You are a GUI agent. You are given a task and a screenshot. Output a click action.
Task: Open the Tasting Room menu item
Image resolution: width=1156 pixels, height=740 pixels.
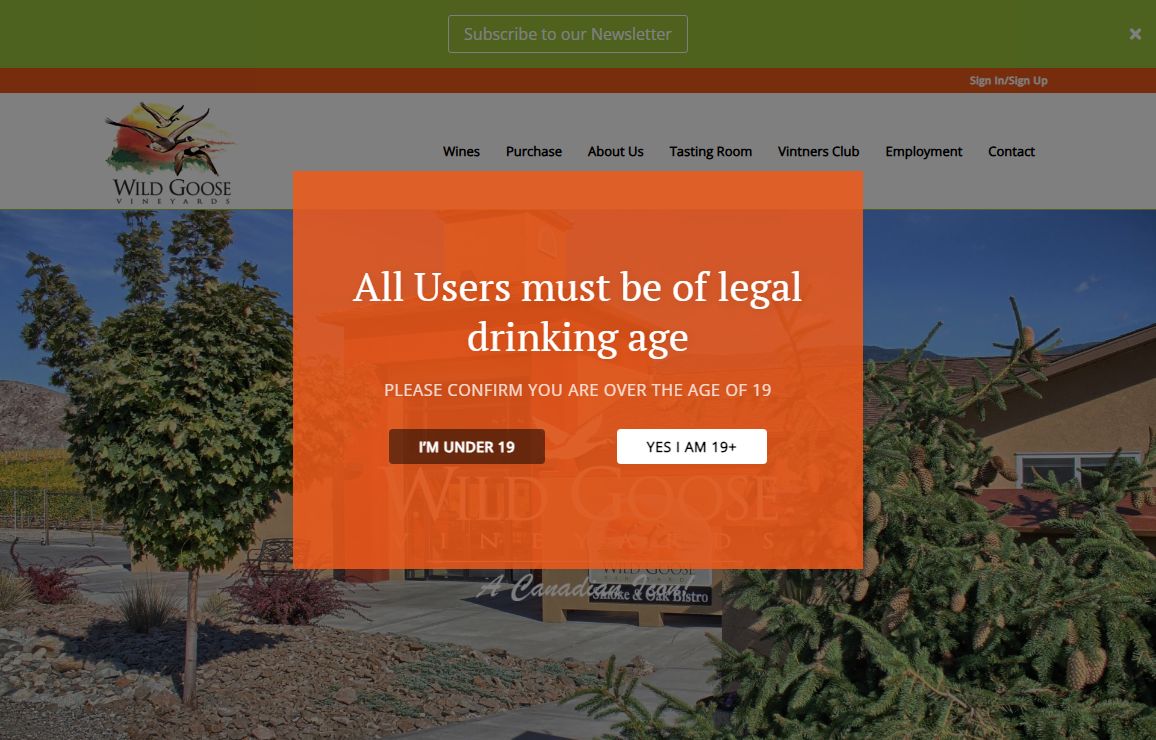[x=711, y=151]
